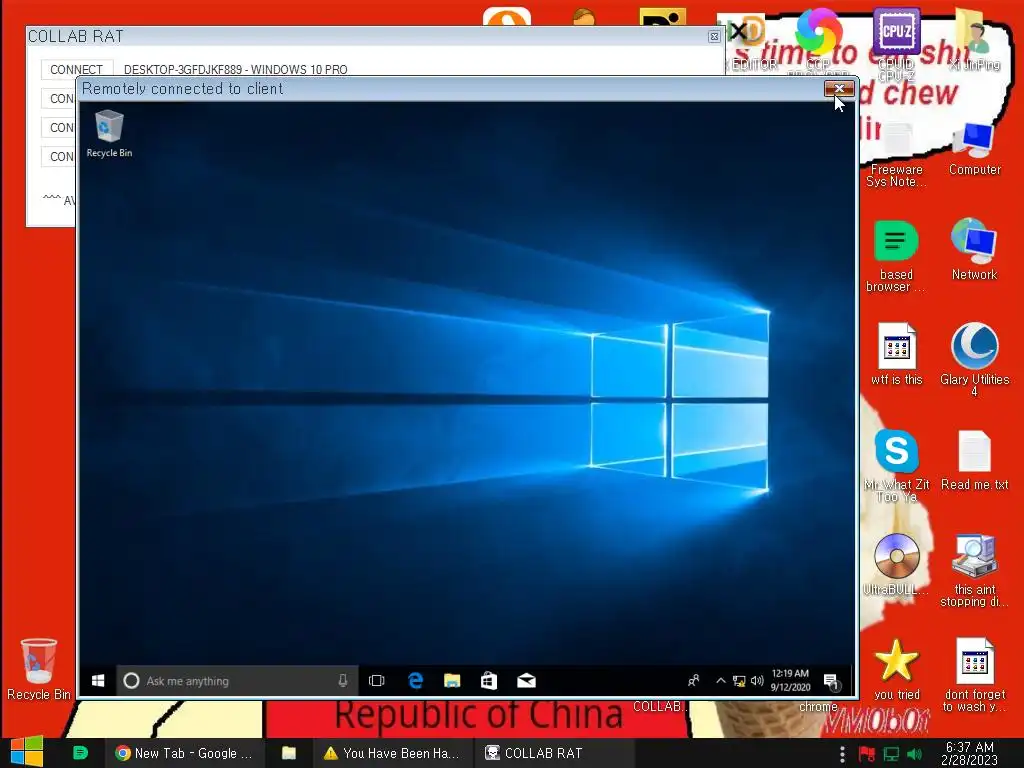Image resolution: width=1024 pixels, height=768 pixels.
Task: Switch to New Tab - Google Chrome task
Action: [184, 753]
